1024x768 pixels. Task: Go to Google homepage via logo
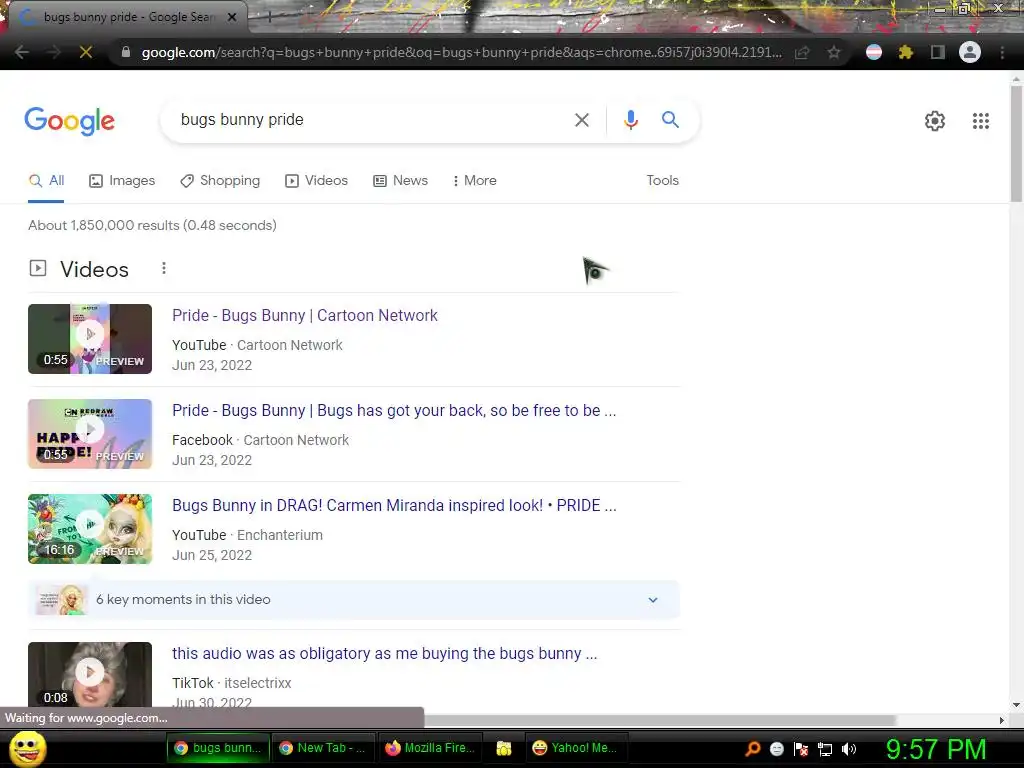pos(70,121)
